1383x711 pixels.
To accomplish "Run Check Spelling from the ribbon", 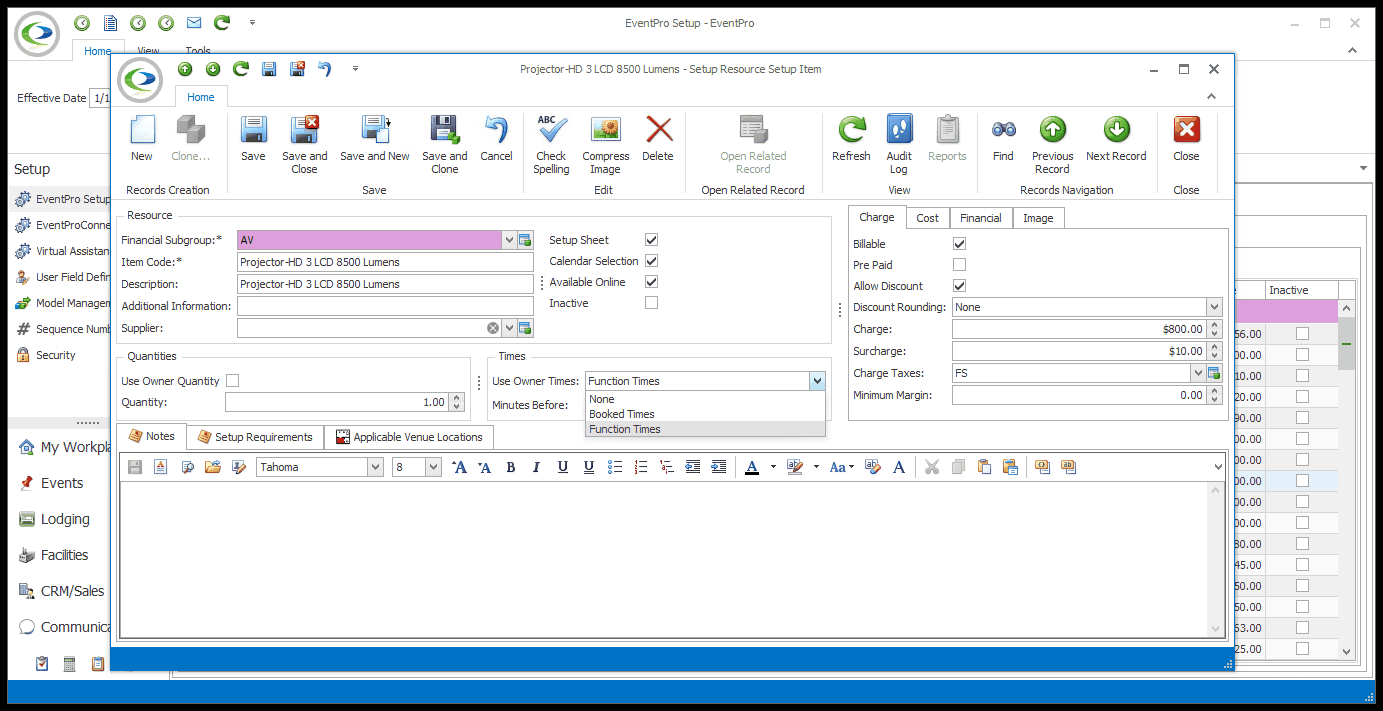I will pos(551,144).
